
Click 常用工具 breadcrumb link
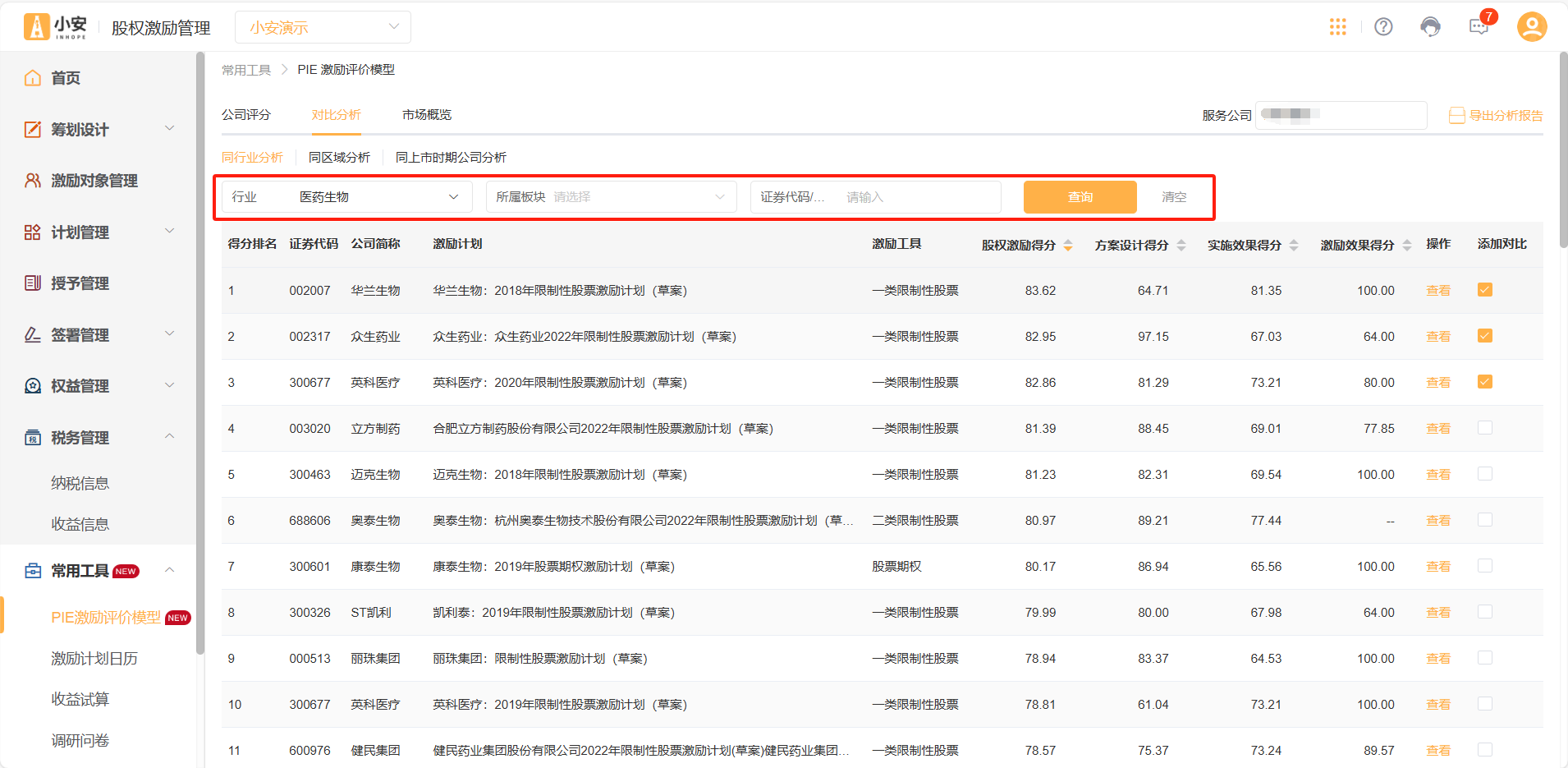pos(246,70)
